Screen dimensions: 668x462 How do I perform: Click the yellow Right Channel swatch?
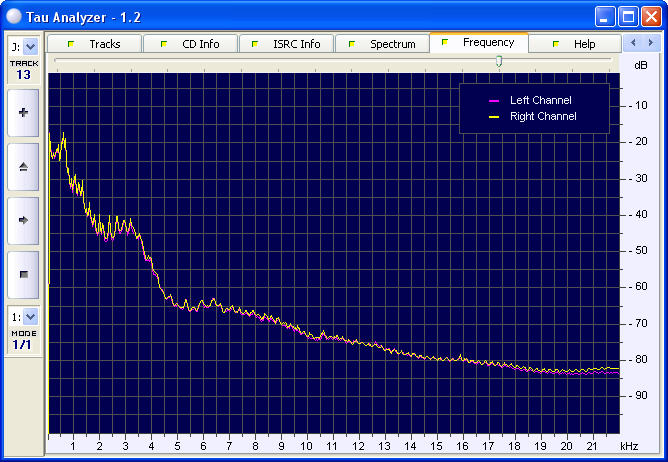[x=494, y=117]
